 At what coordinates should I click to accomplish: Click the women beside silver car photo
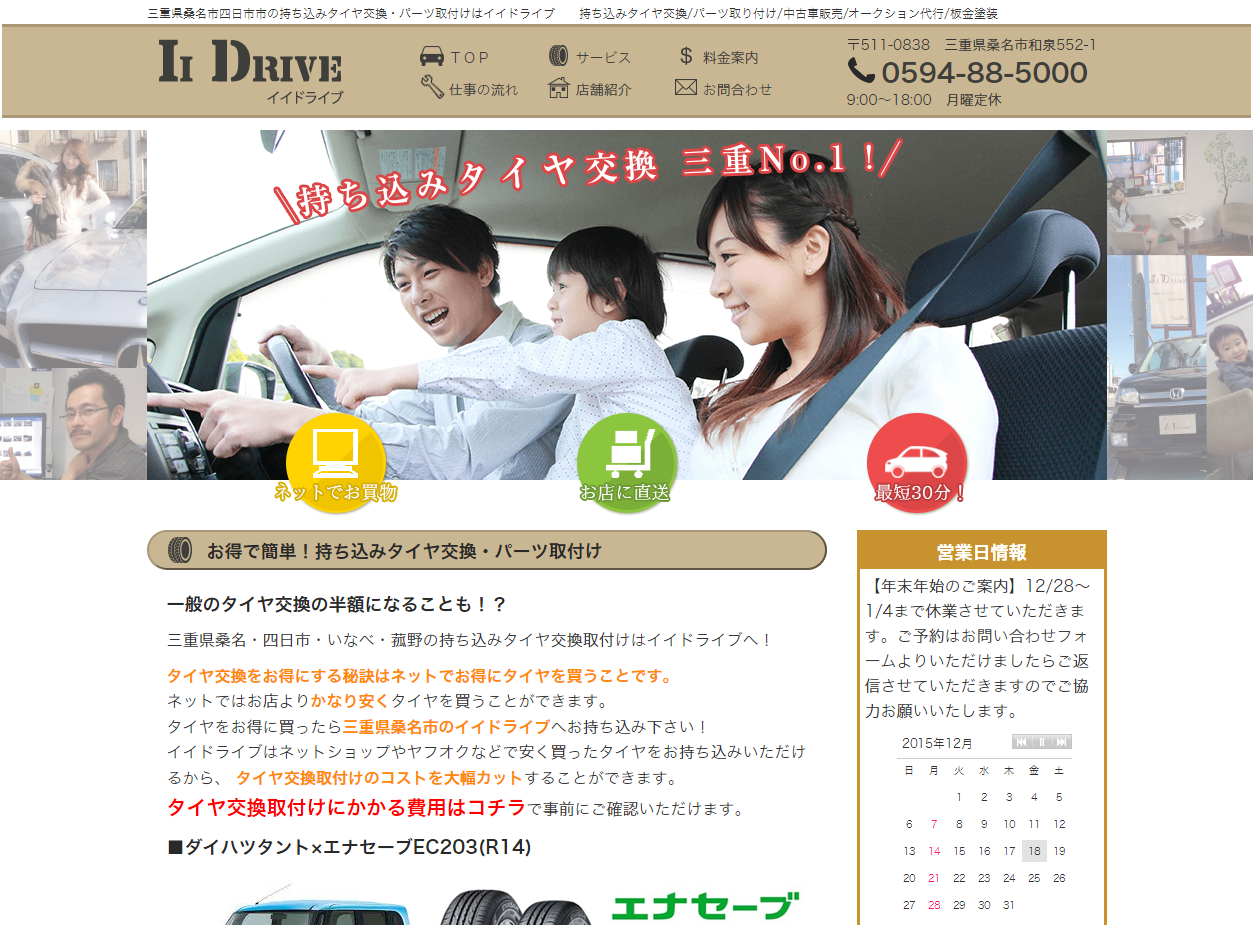(73, 249)
